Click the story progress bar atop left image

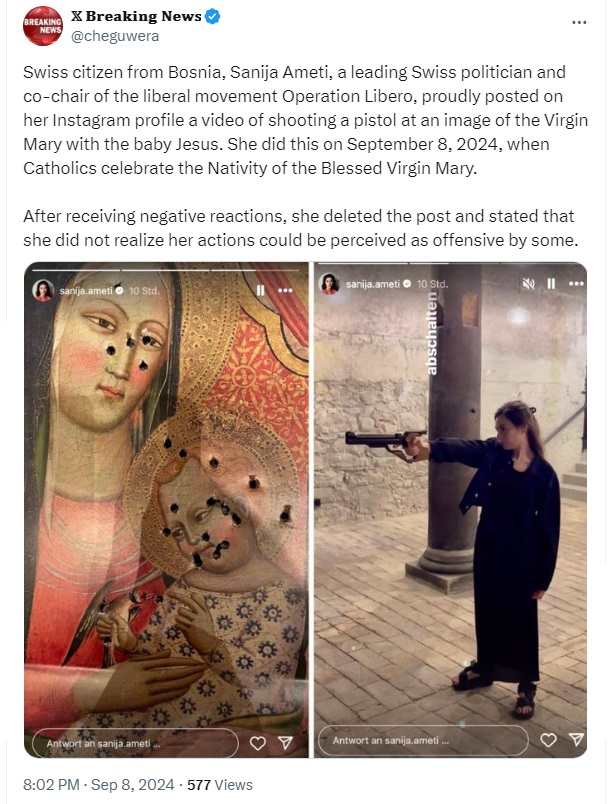click(166, 270)
